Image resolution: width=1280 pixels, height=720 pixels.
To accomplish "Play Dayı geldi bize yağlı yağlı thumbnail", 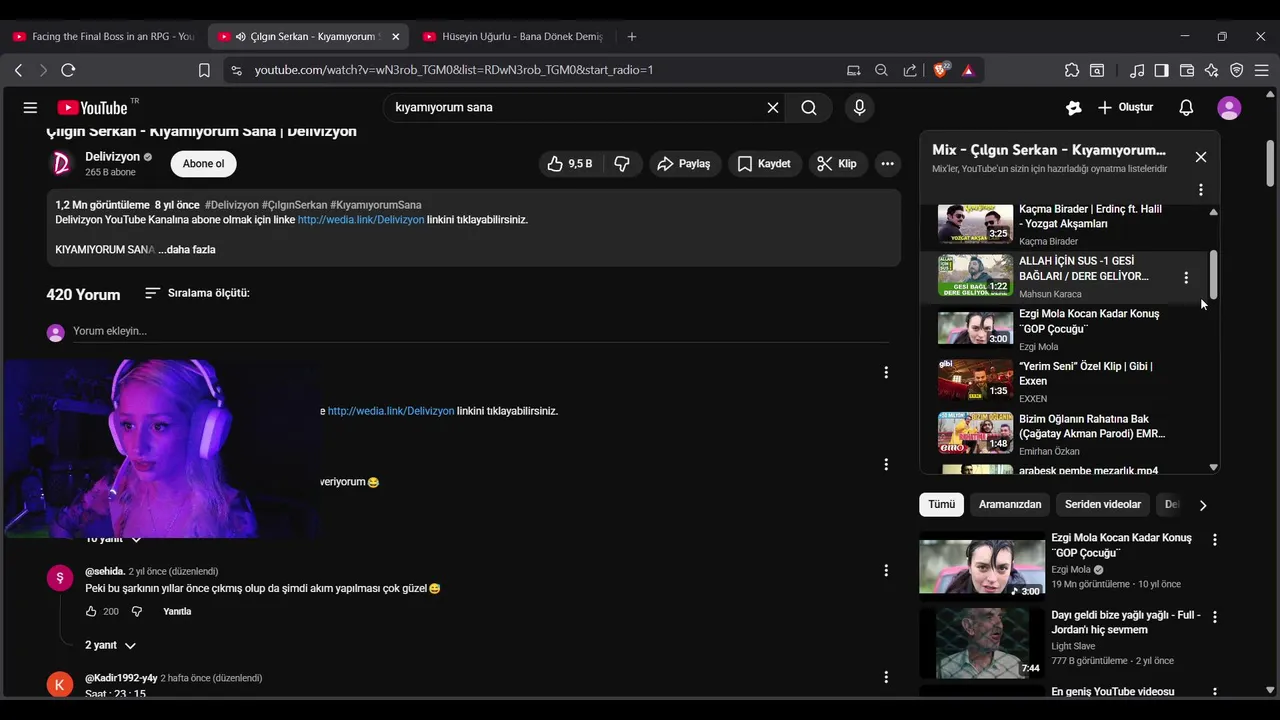I will tap(982, 643).
